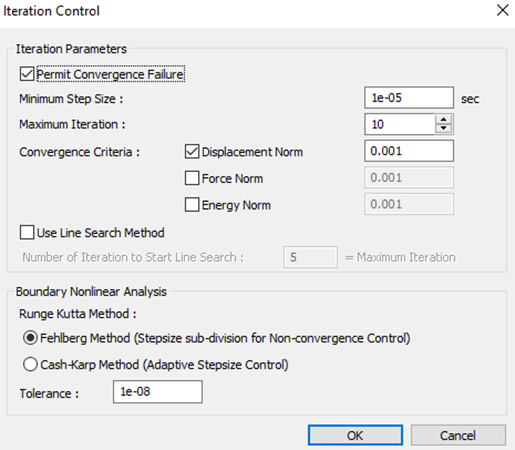The height and width of the screenshot is (450, 515).
Task: Click the Minimum Step Size field
Action: coord(409,98)
